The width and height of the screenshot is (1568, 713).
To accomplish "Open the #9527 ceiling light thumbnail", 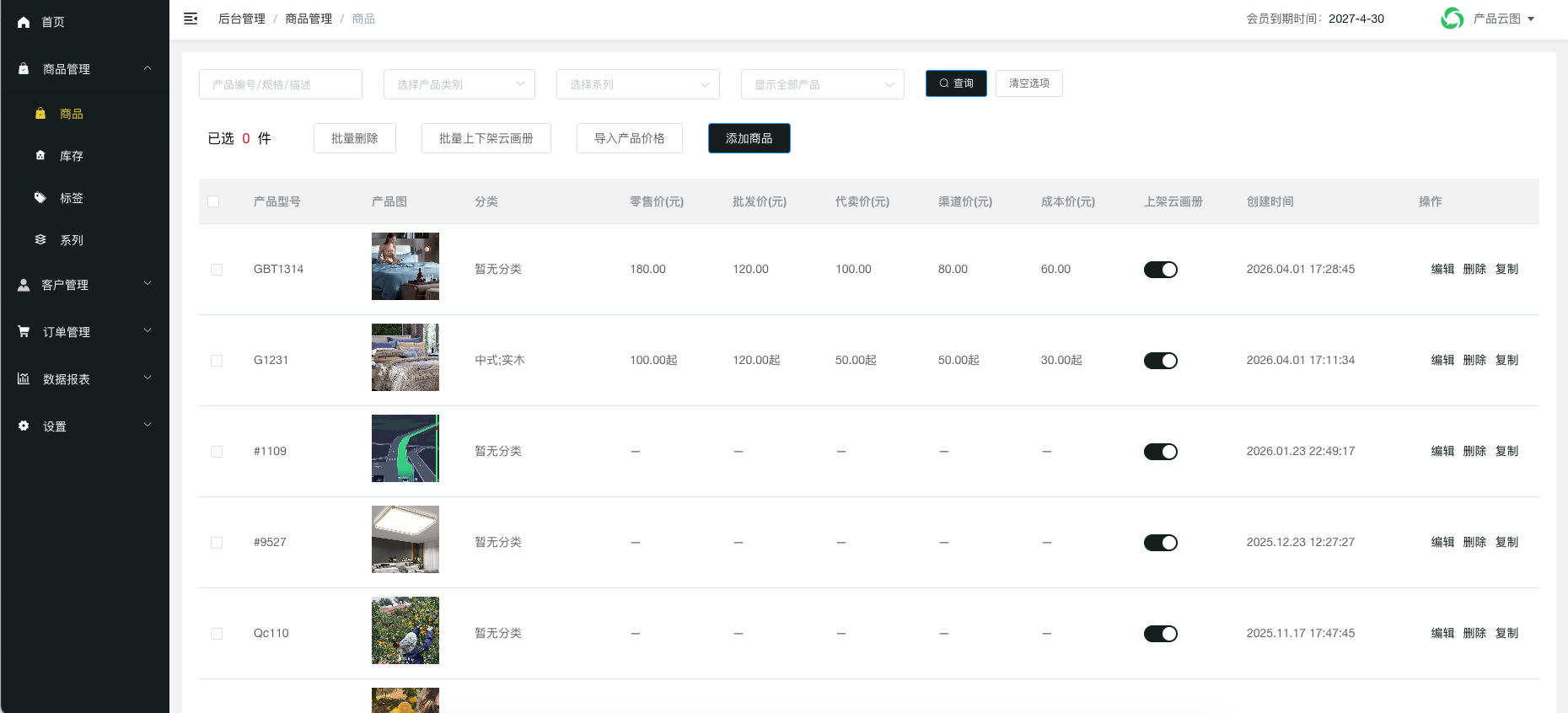I will coord(405,539).
